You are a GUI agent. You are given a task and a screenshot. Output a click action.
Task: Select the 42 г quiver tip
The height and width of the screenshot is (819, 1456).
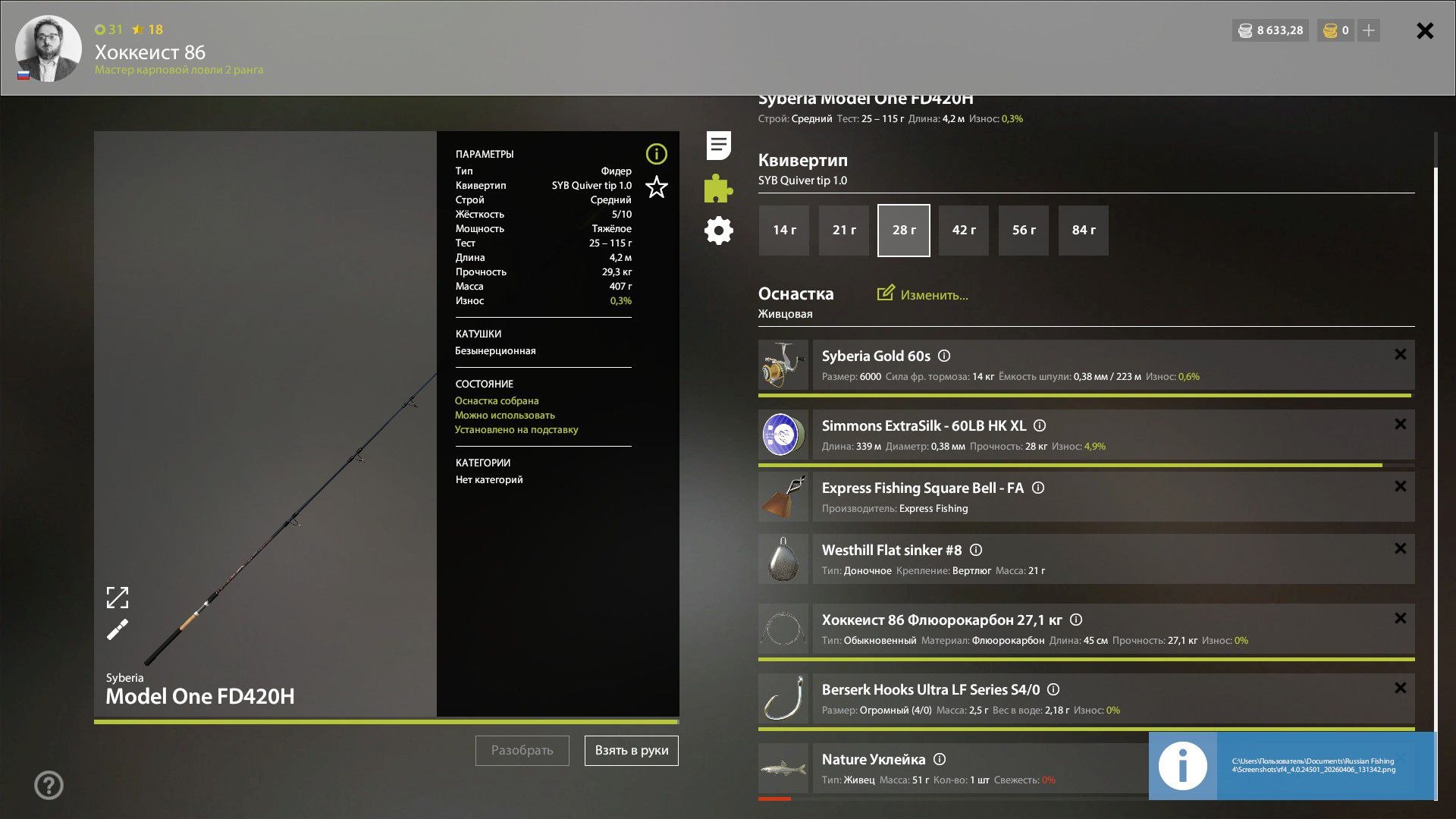[963, 231]
